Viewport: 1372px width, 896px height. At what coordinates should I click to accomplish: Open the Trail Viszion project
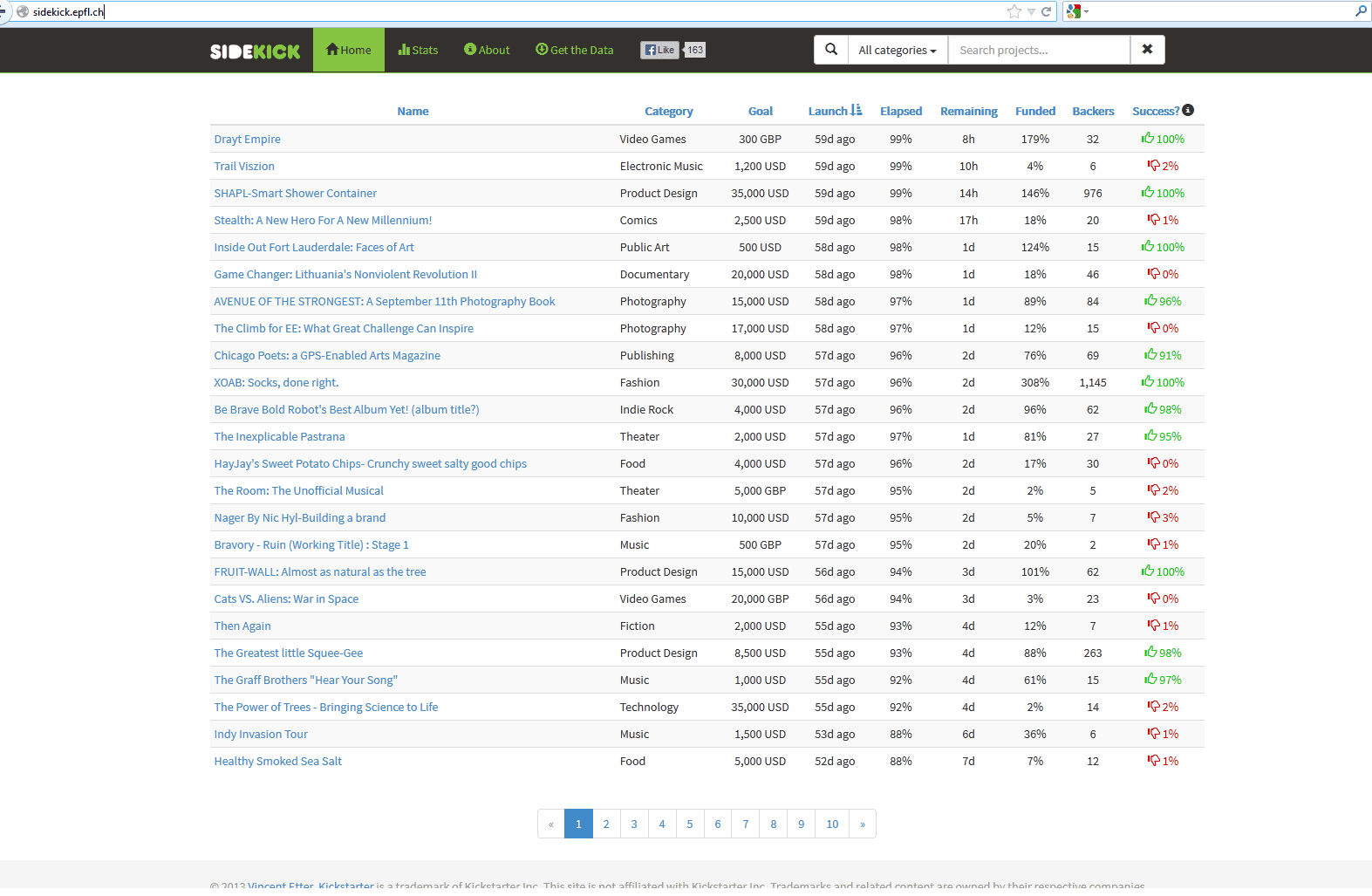(x=244, y=166)
